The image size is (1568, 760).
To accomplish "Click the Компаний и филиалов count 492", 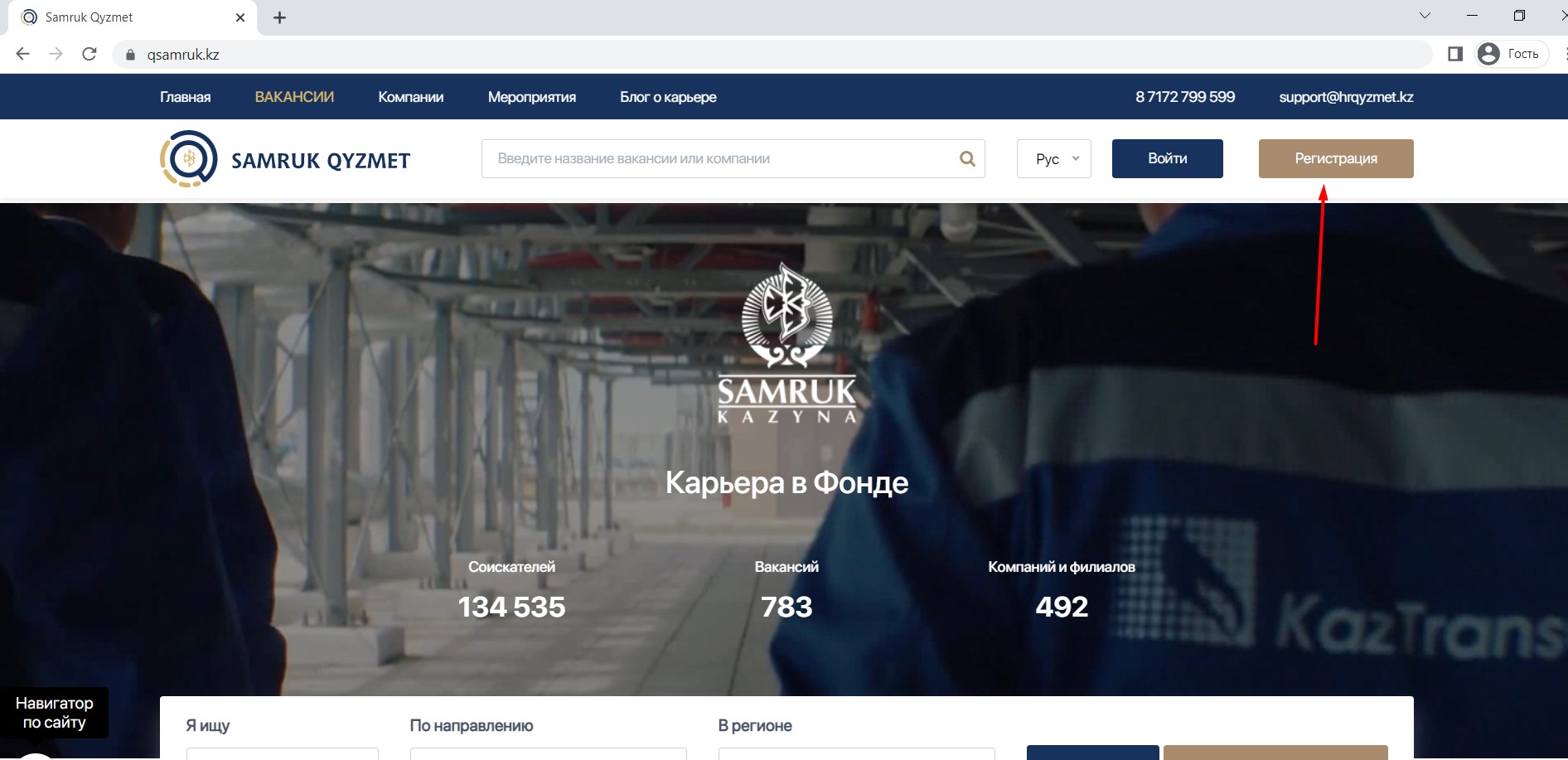I will point(1062,607).
